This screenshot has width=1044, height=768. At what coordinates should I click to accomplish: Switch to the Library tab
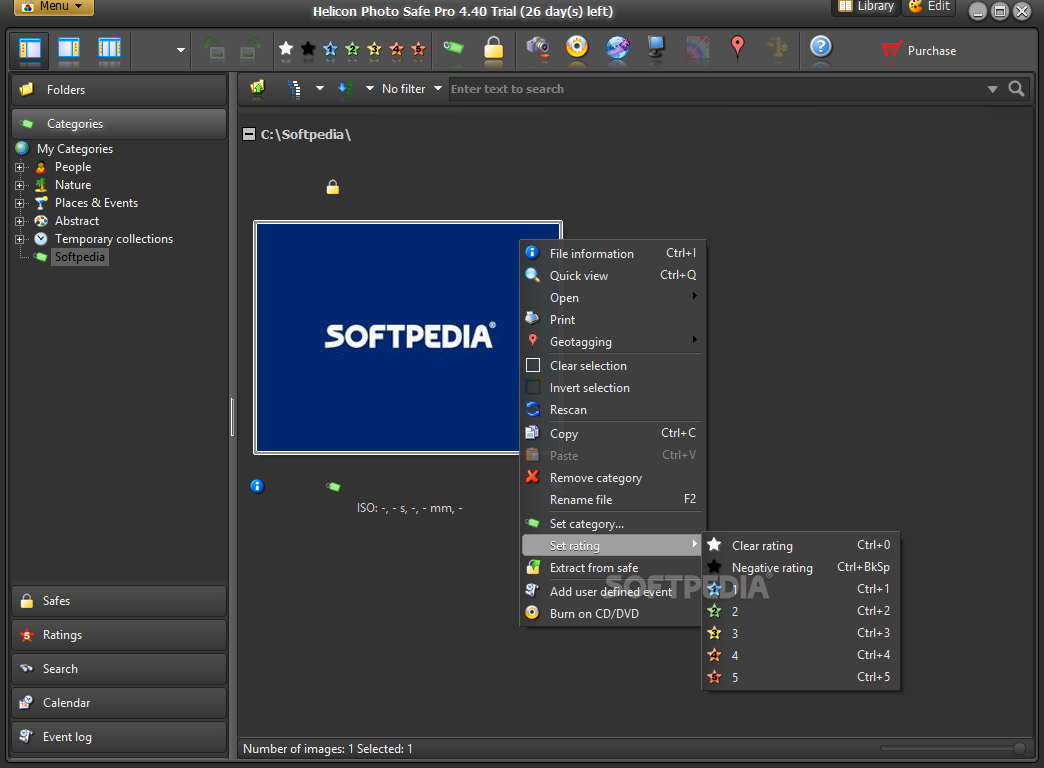[x=866, y=7]
